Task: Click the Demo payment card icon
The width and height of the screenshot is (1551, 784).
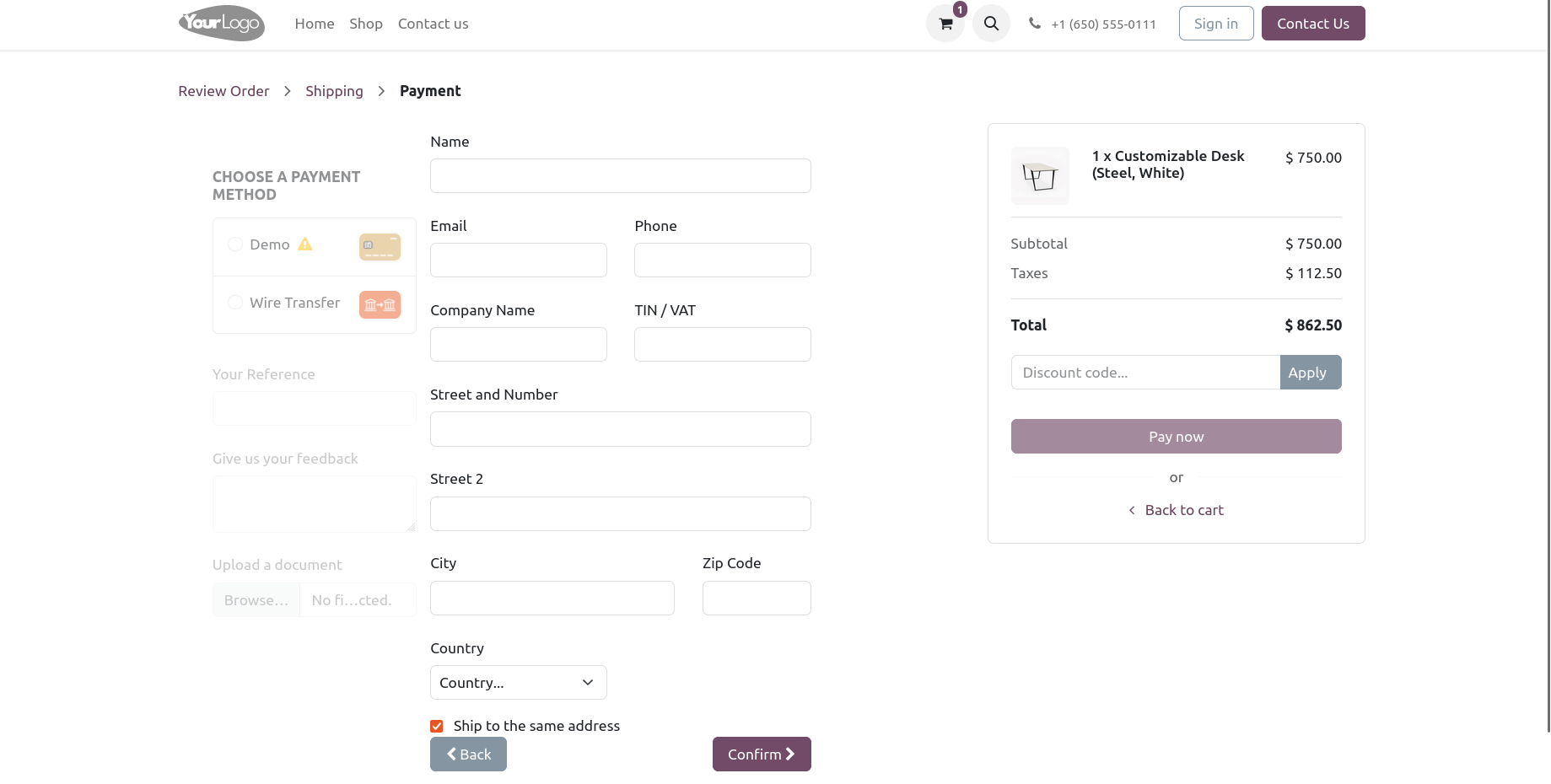Action: (x=380, y=246)
